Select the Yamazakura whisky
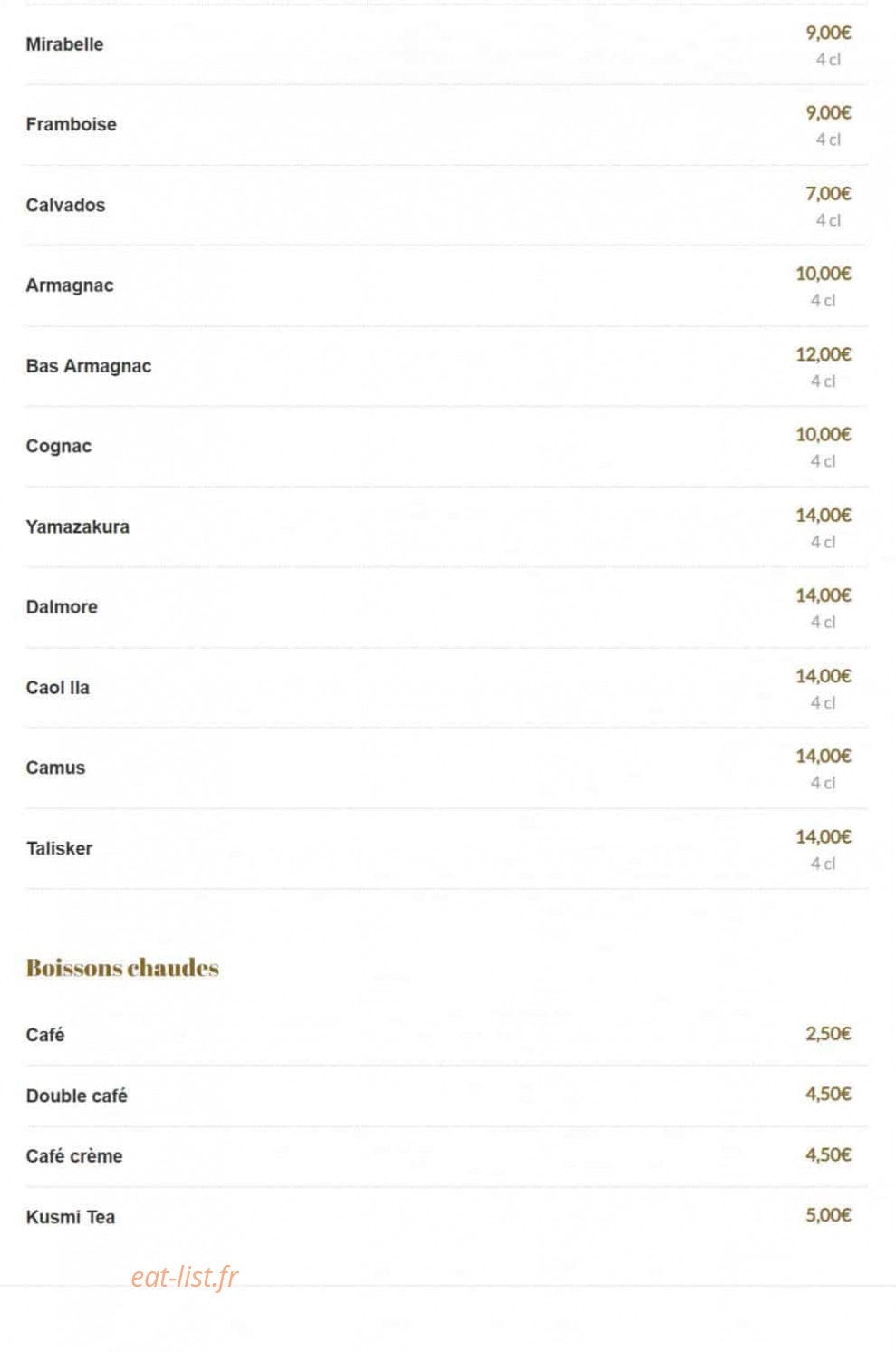Screen dimensions: 896x1352 [78, 526]
